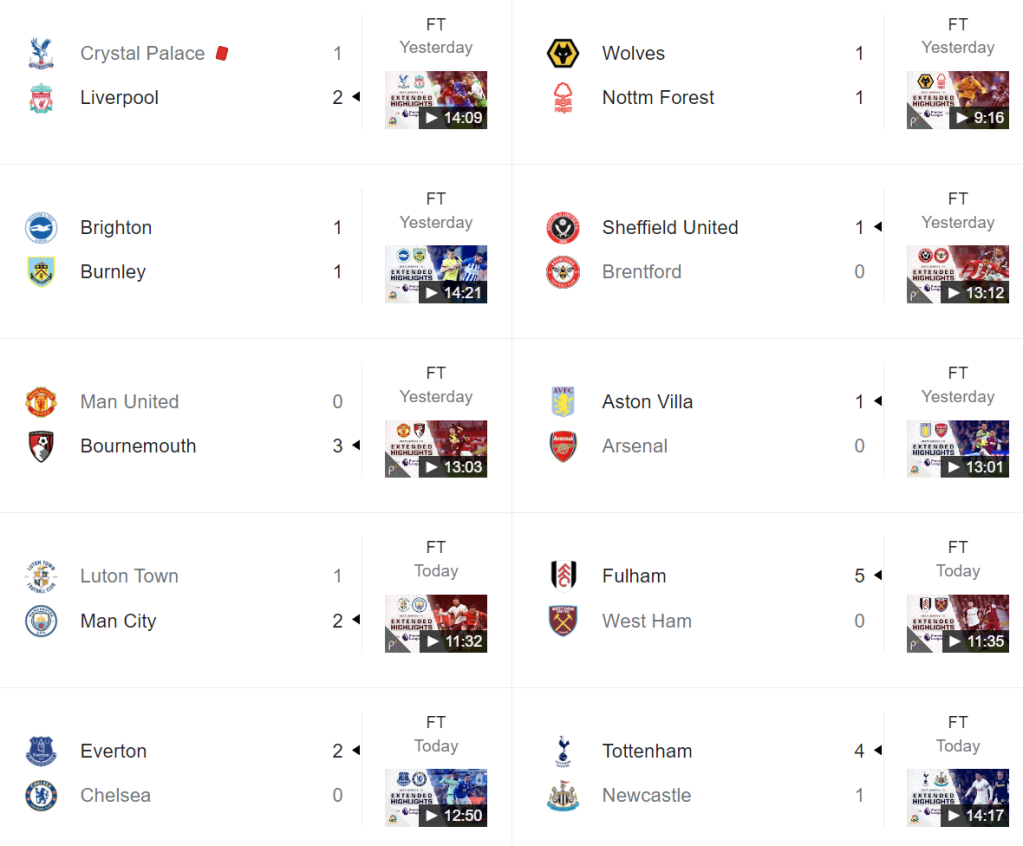
Task: Select the Fulham crest icon
Action: pyautogui.click(x=563, y=576)
